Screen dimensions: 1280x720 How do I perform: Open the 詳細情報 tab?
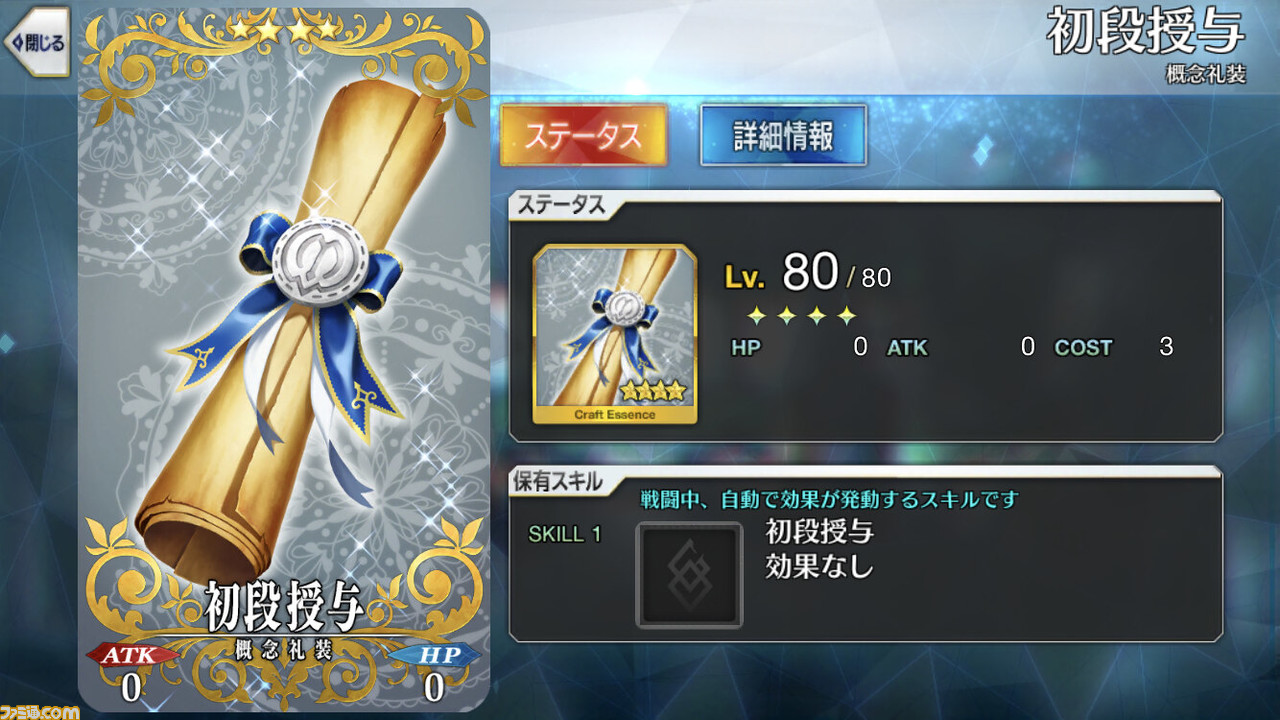coord(783,135)
